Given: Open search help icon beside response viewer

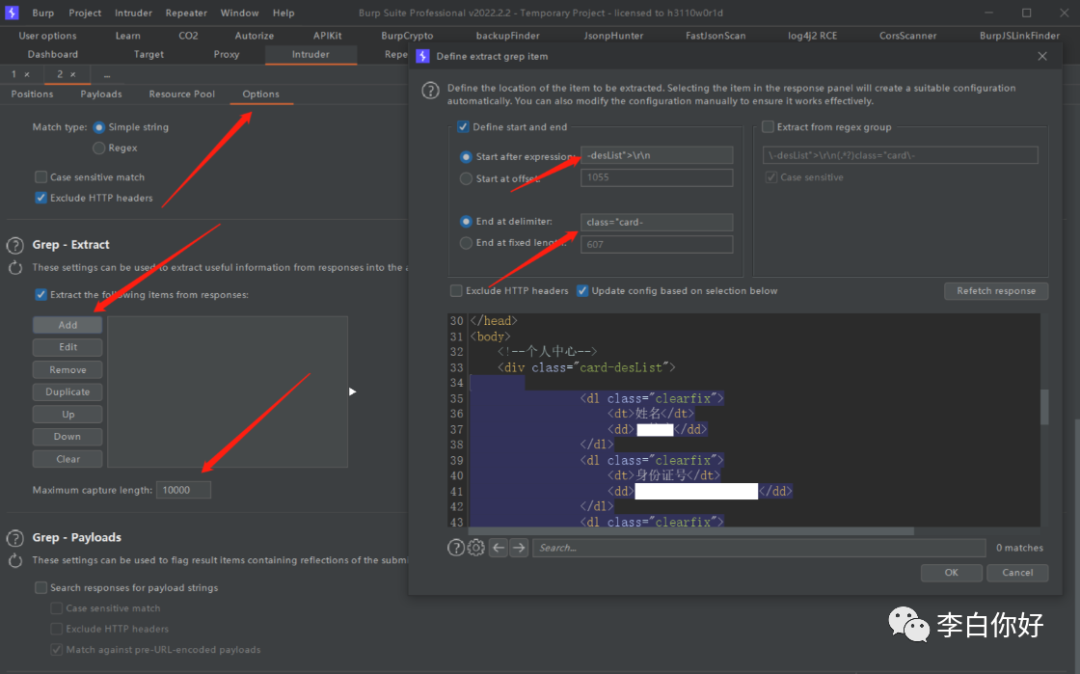Looking at the screenshot, I should (456, 547).
